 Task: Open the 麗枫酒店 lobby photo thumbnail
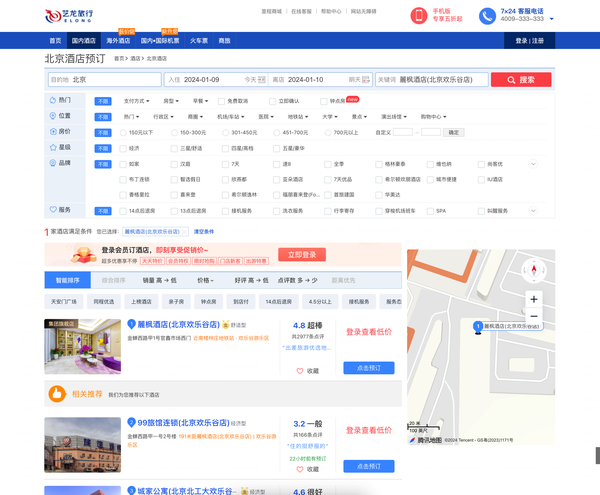[83, 346]
